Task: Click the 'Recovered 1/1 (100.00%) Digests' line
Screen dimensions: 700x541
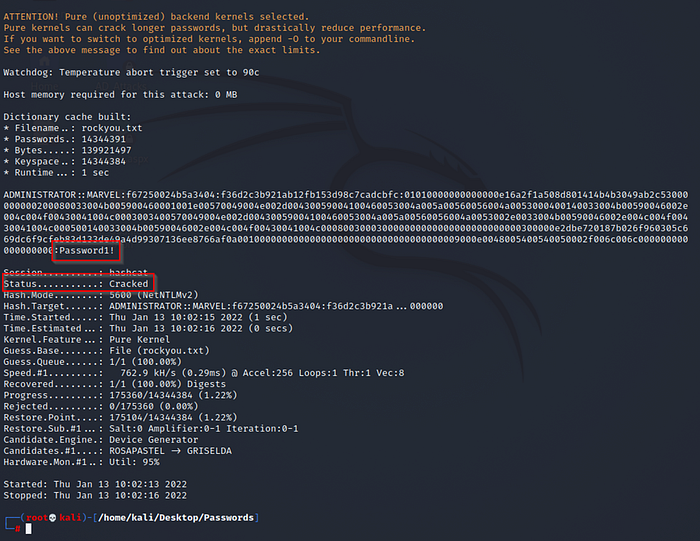Action: [x=115, y=384]
